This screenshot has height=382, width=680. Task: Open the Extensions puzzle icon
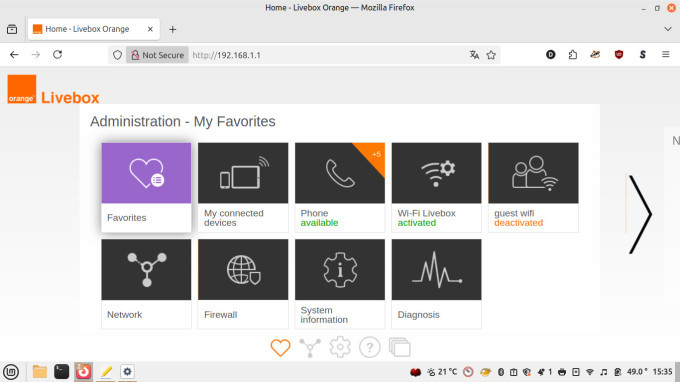[573, 55]
